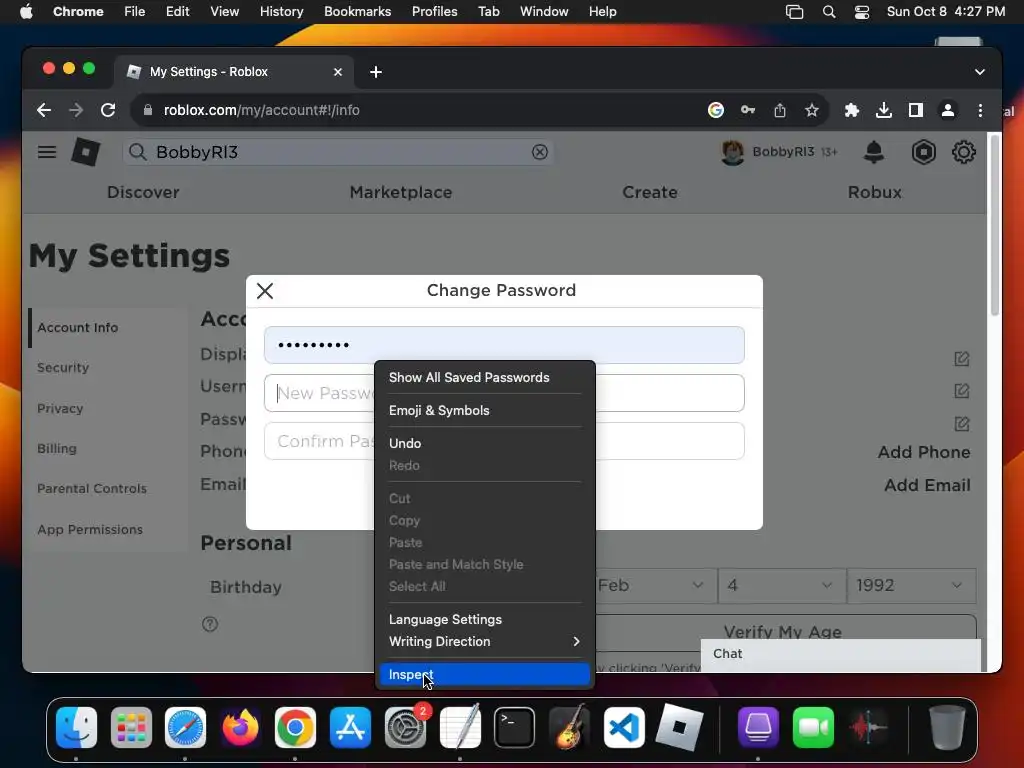Open the Google icon in address bar
1024x768 pixels.
point(716,110)
